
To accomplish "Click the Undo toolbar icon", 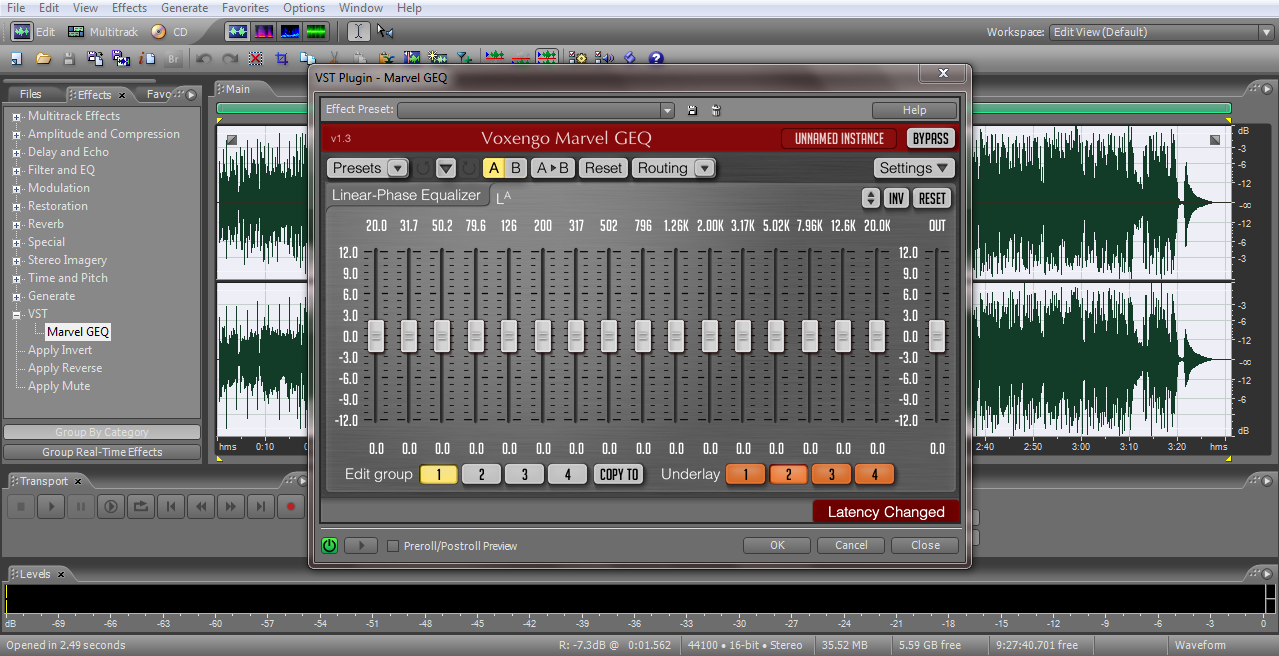I will [204, 58].
